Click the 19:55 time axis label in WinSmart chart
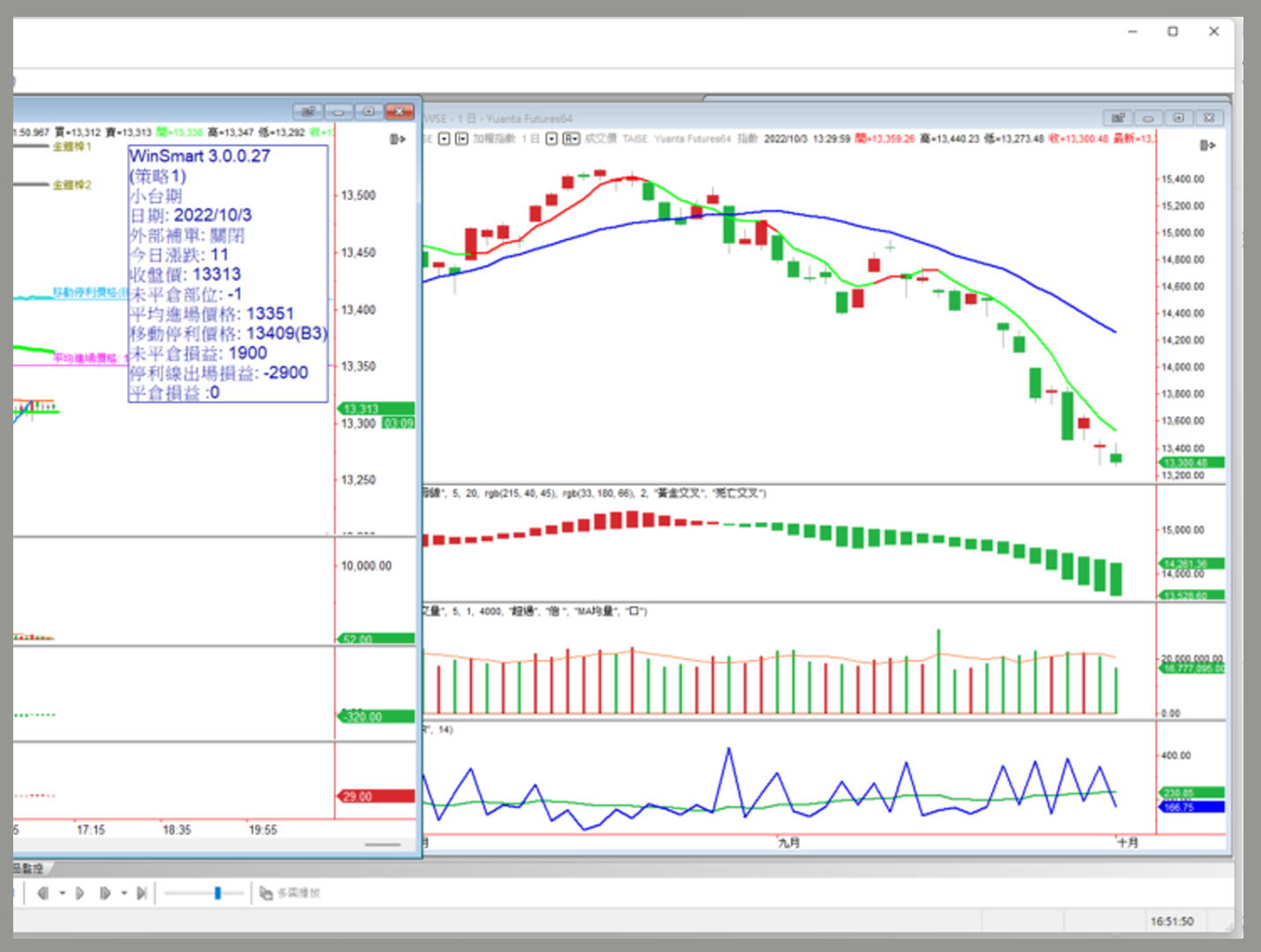 (263, 829)
